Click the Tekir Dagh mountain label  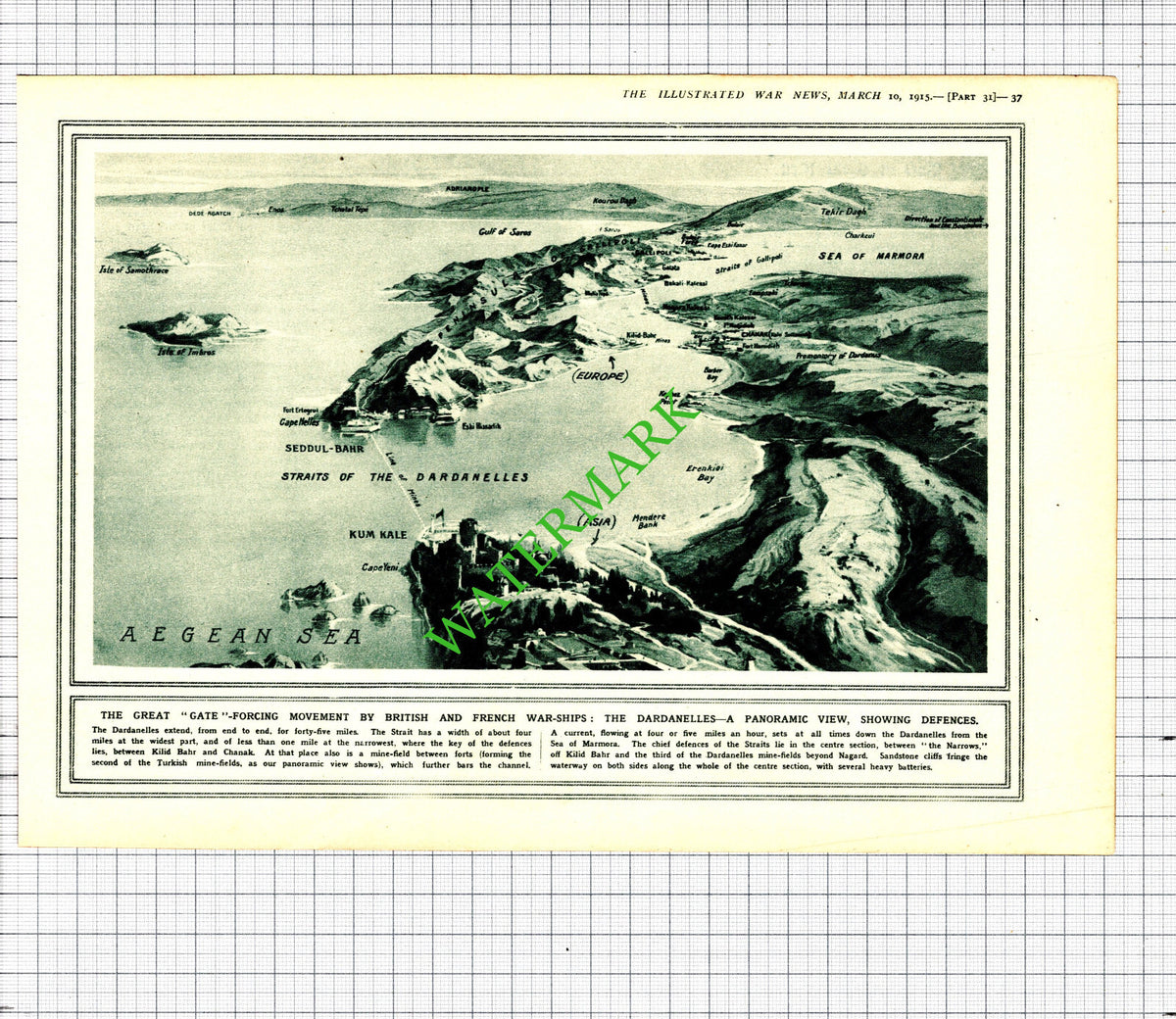844,211
